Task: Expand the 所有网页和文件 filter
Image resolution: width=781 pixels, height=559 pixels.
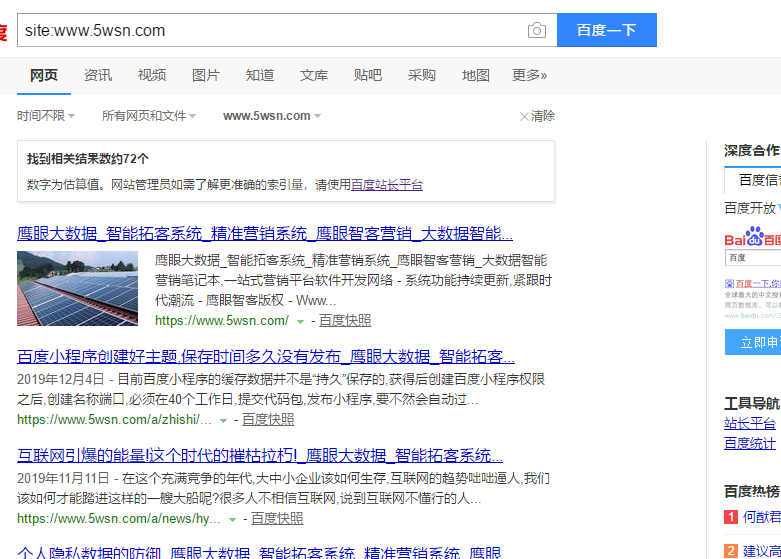Action: 148,116
